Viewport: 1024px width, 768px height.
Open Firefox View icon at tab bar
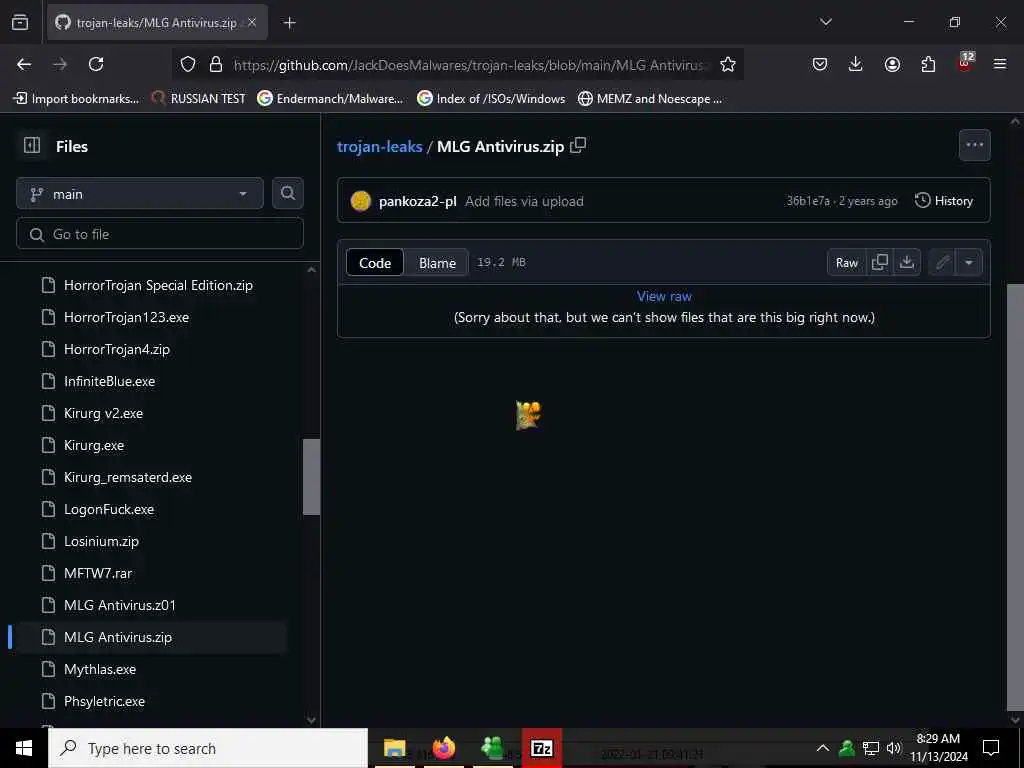pos(20,22)
